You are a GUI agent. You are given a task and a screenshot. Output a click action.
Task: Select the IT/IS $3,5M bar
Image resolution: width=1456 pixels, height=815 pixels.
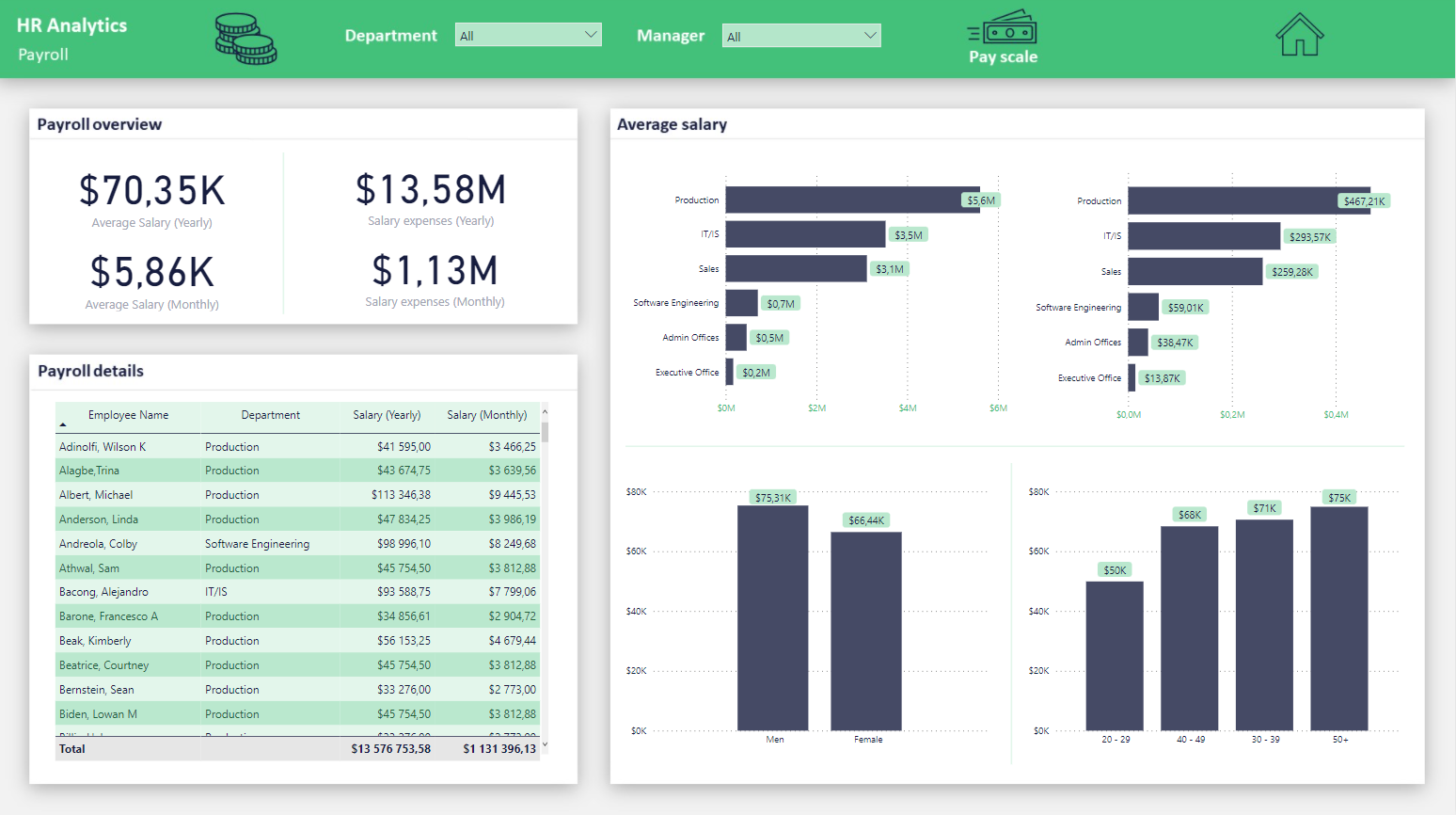pyautogui.click(x=805, y=234)
